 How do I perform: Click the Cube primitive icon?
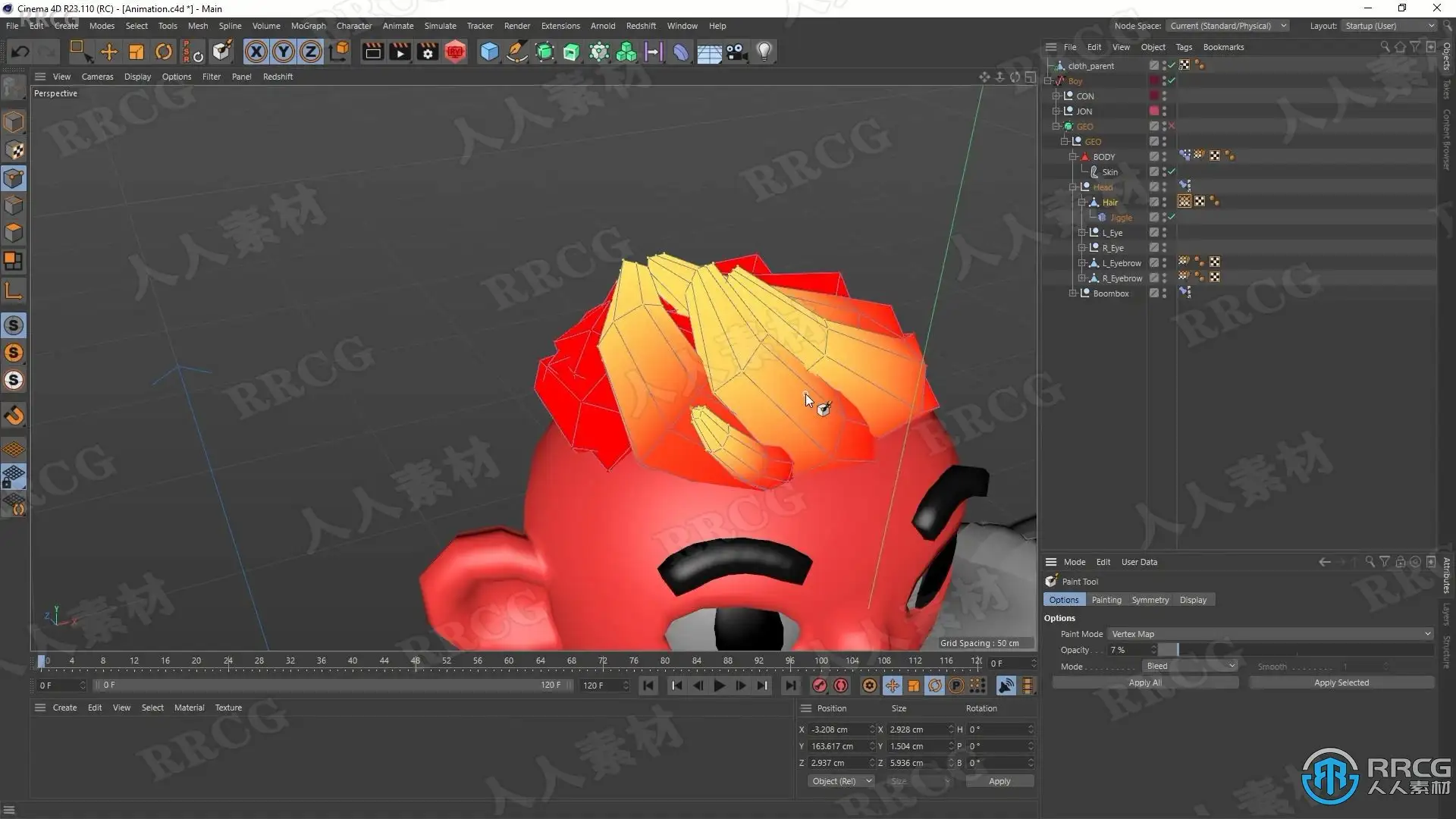click(490, 52)
